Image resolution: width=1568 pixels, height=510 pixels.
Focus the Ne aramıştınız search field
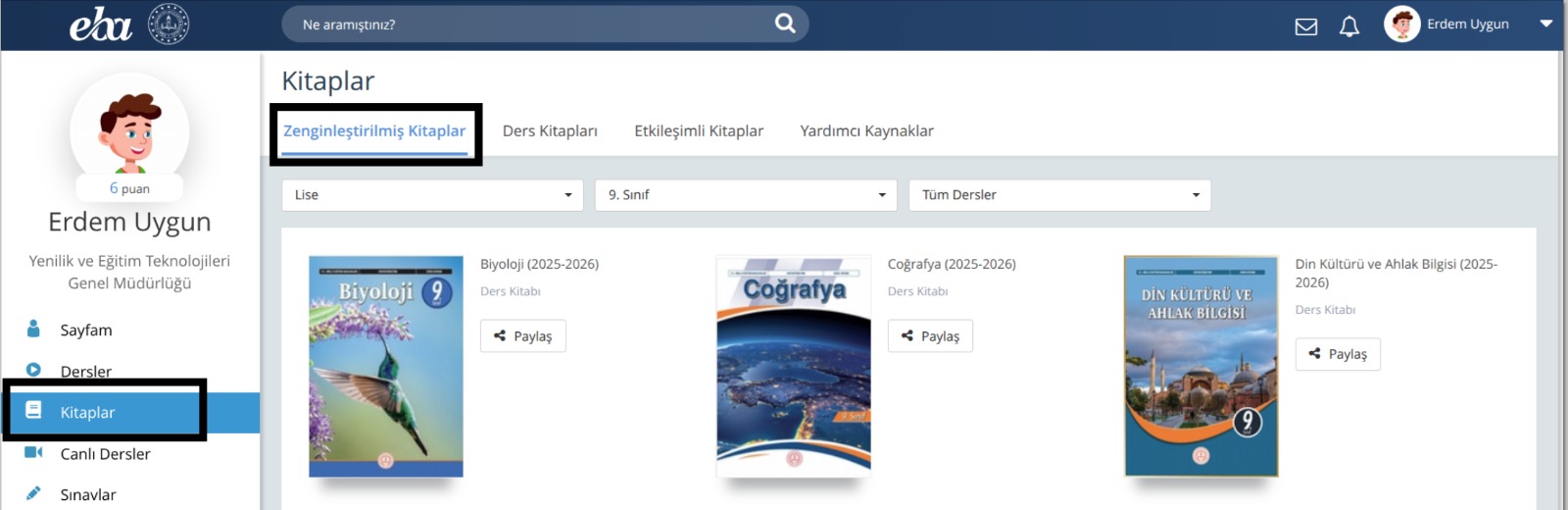pyautogui.click(x=529, y=25)
